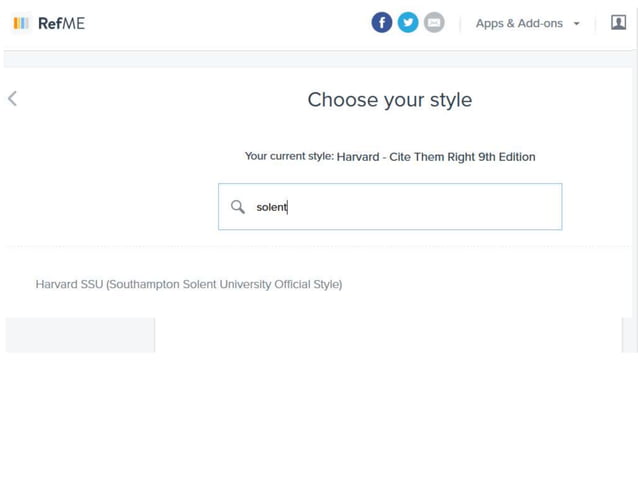Screen dimensions: 638x478
Task: Click the grey strip at bottom right edge
Action: point(629,335)
